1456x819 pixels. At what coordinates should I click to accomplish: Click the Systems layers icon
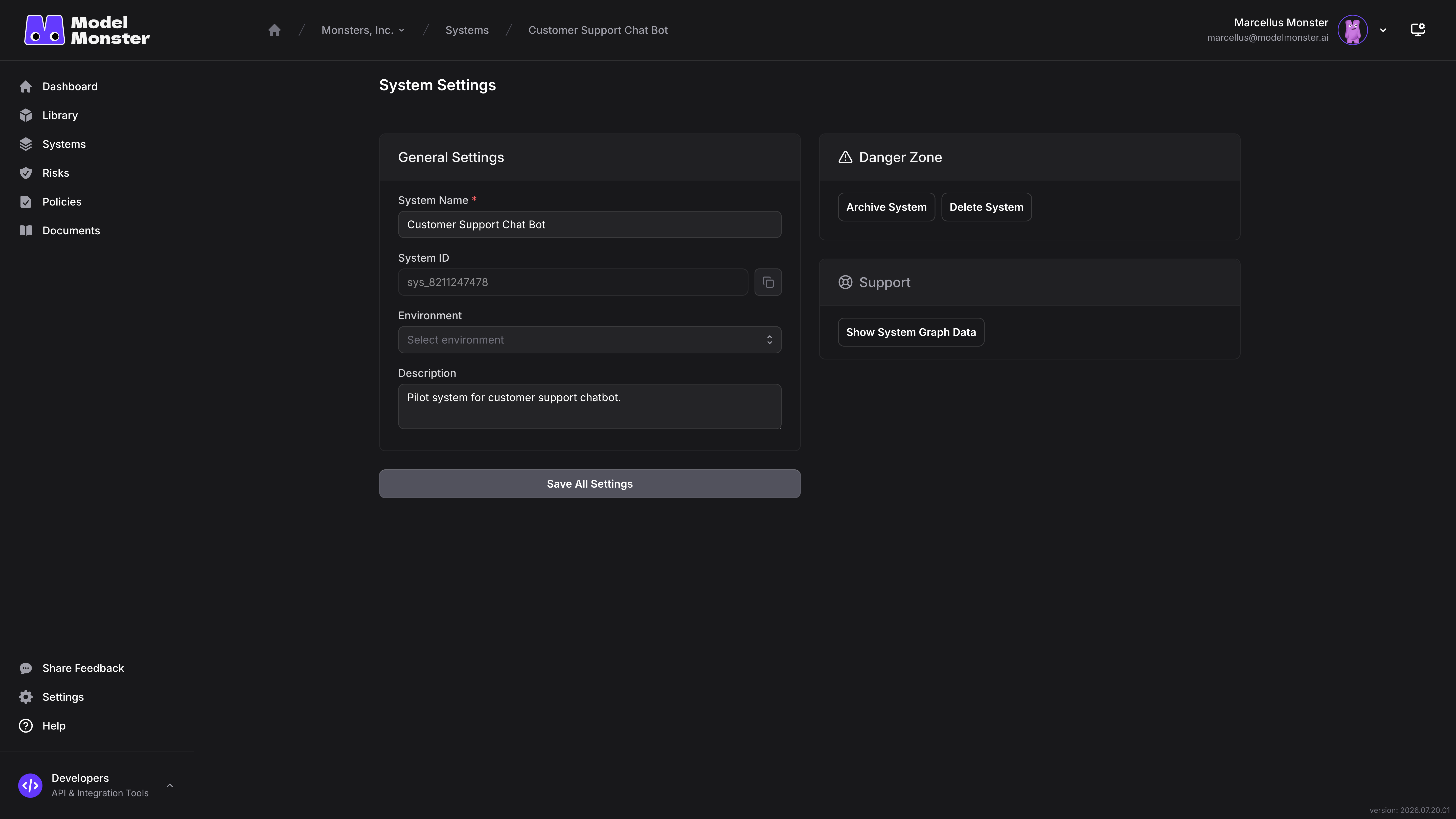point(26,144)
